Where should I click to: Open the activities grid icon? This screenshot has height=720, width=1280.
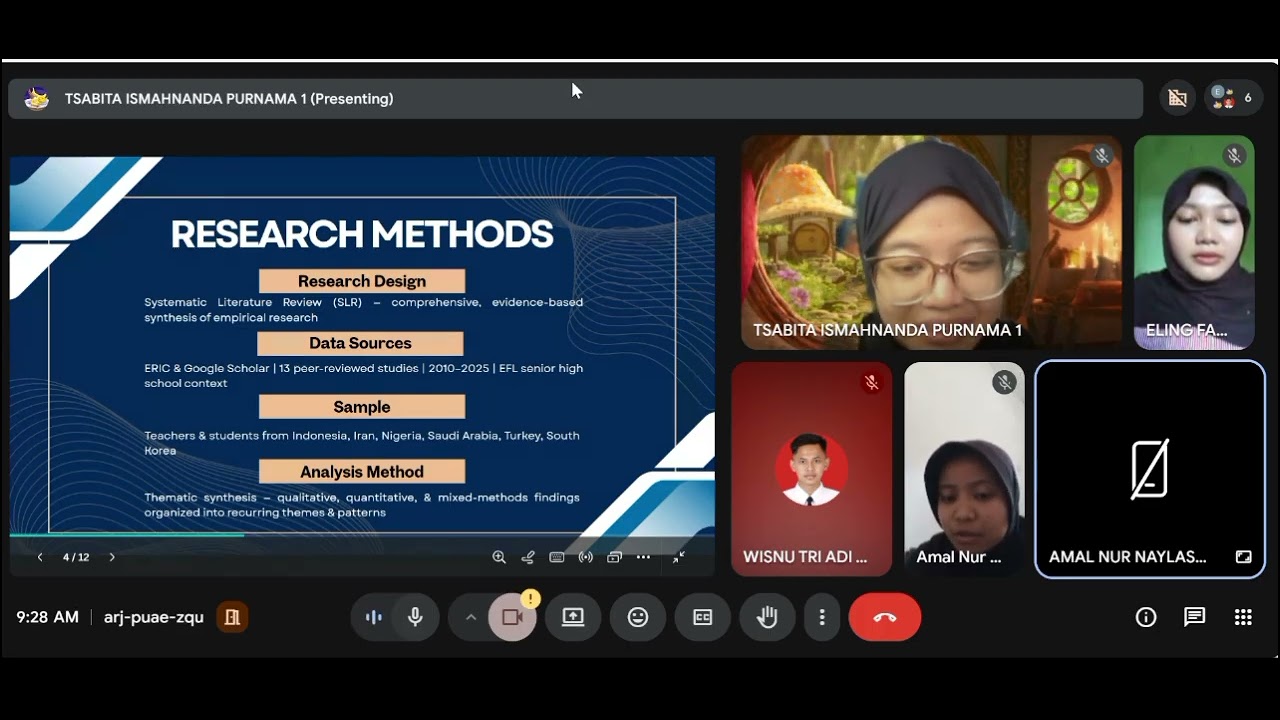tap(1243, 617)
